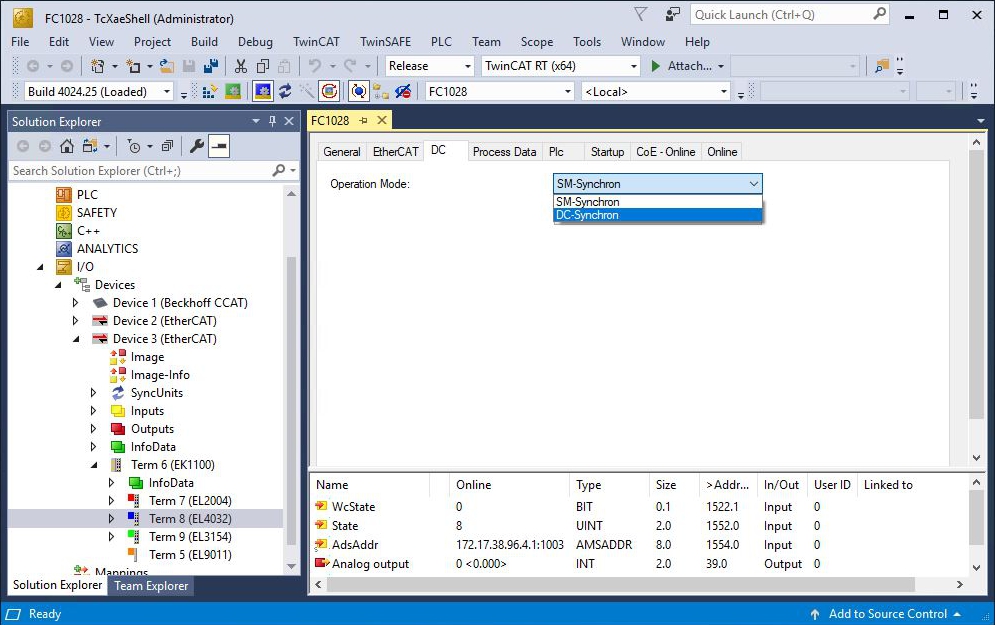
Task: Click the feedback icon beside Quick Launch
Action: pyautogui.click(x=672, y=15)
